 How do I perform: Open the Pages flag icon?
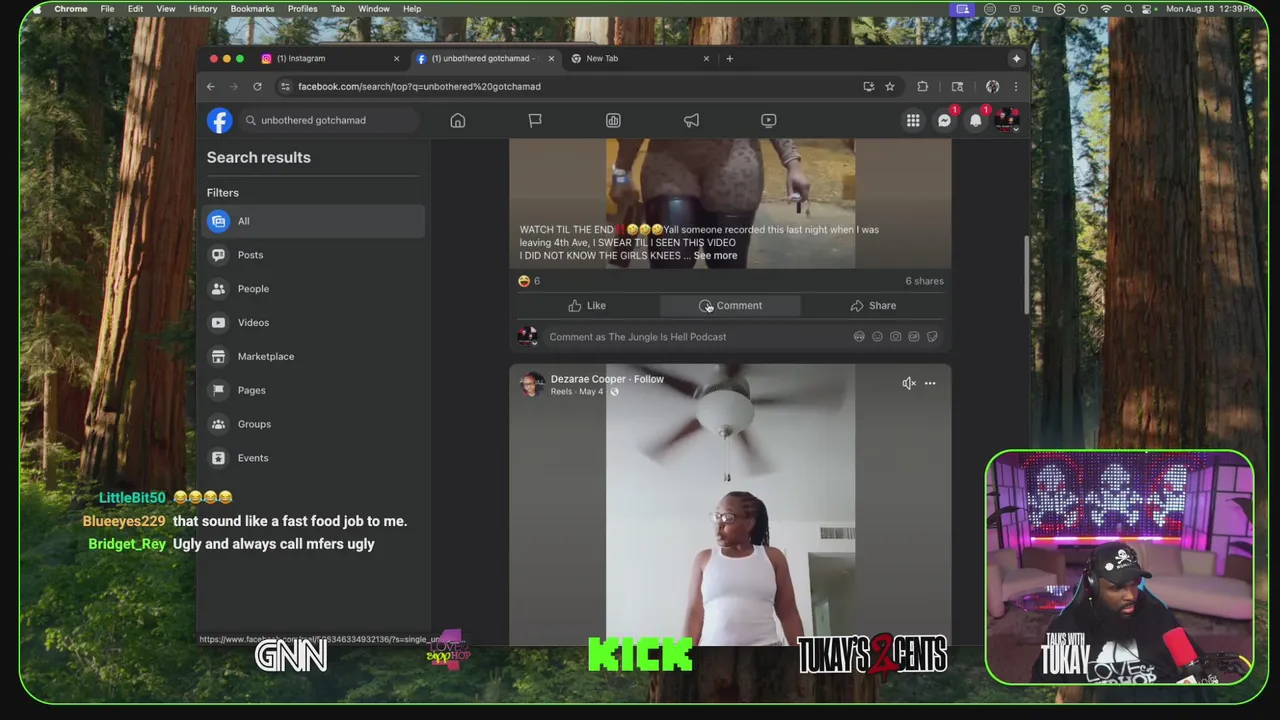click(x=535, y=121)
